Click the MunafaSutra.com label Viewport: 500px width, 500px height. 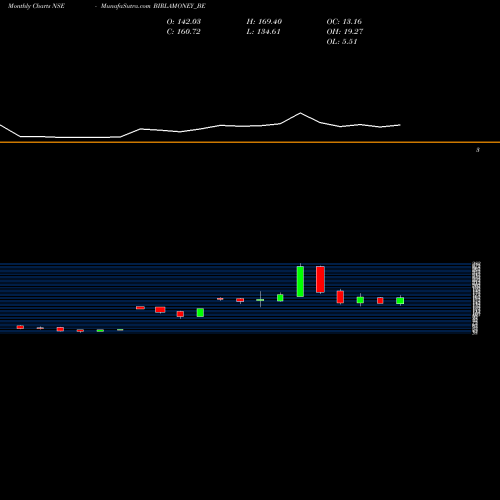pyautogui.click(x=126, y=6)
